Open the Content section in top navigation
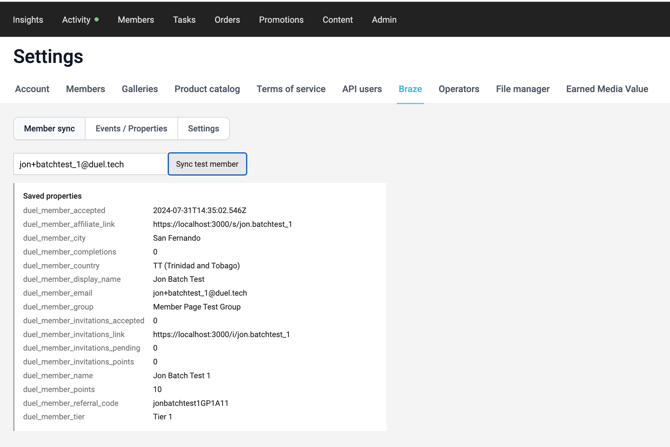Viewport: 670px width, 447px height. pos(337,20)
